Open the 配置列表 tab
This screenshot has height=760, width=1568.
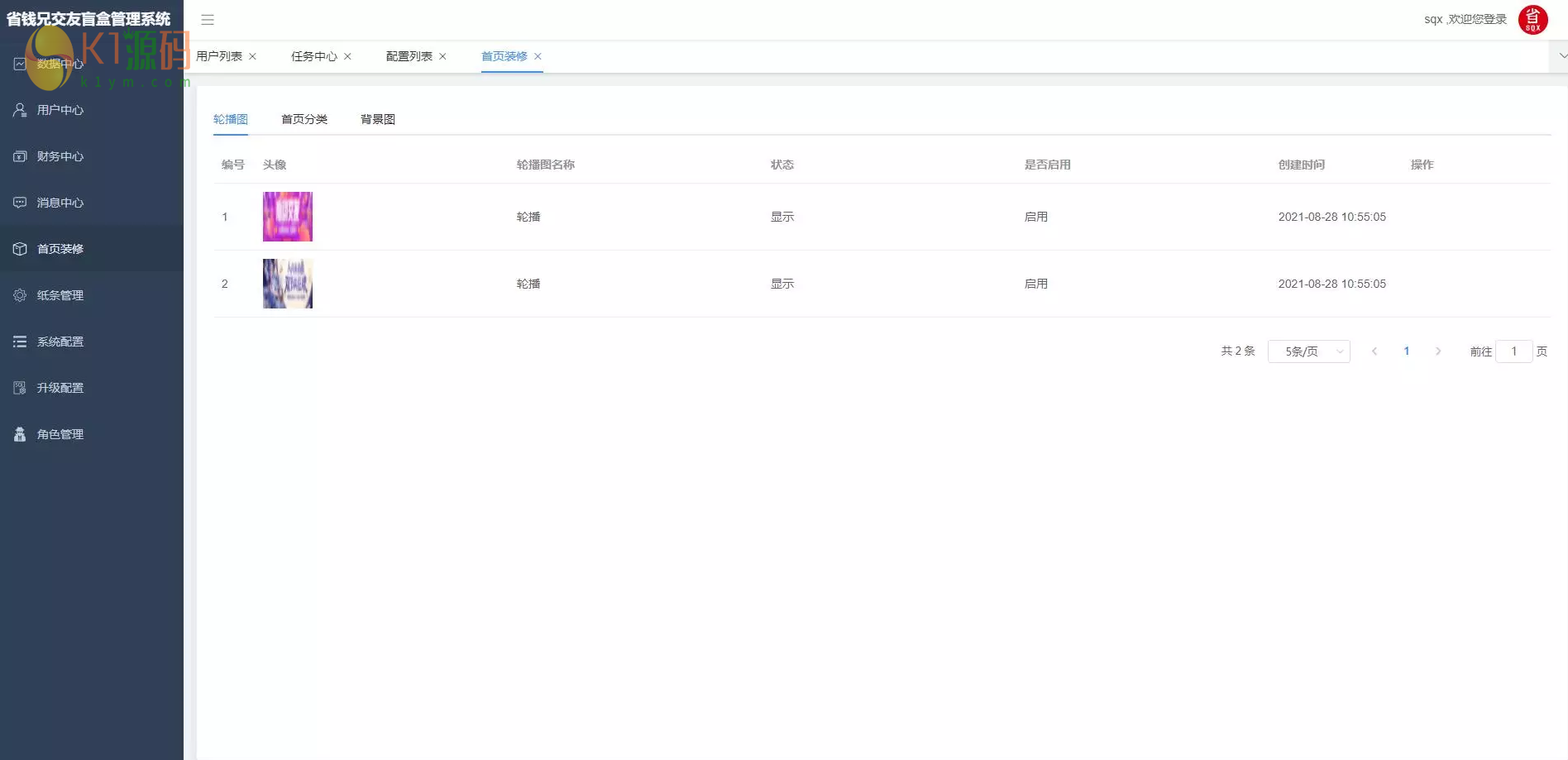tap(409, 56)
